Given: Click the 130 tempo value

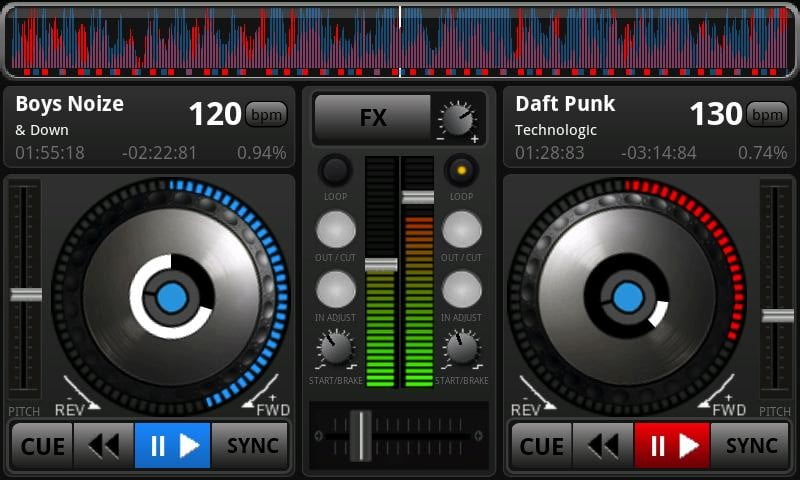Looking at the screenshot, I should click(715, 114).
